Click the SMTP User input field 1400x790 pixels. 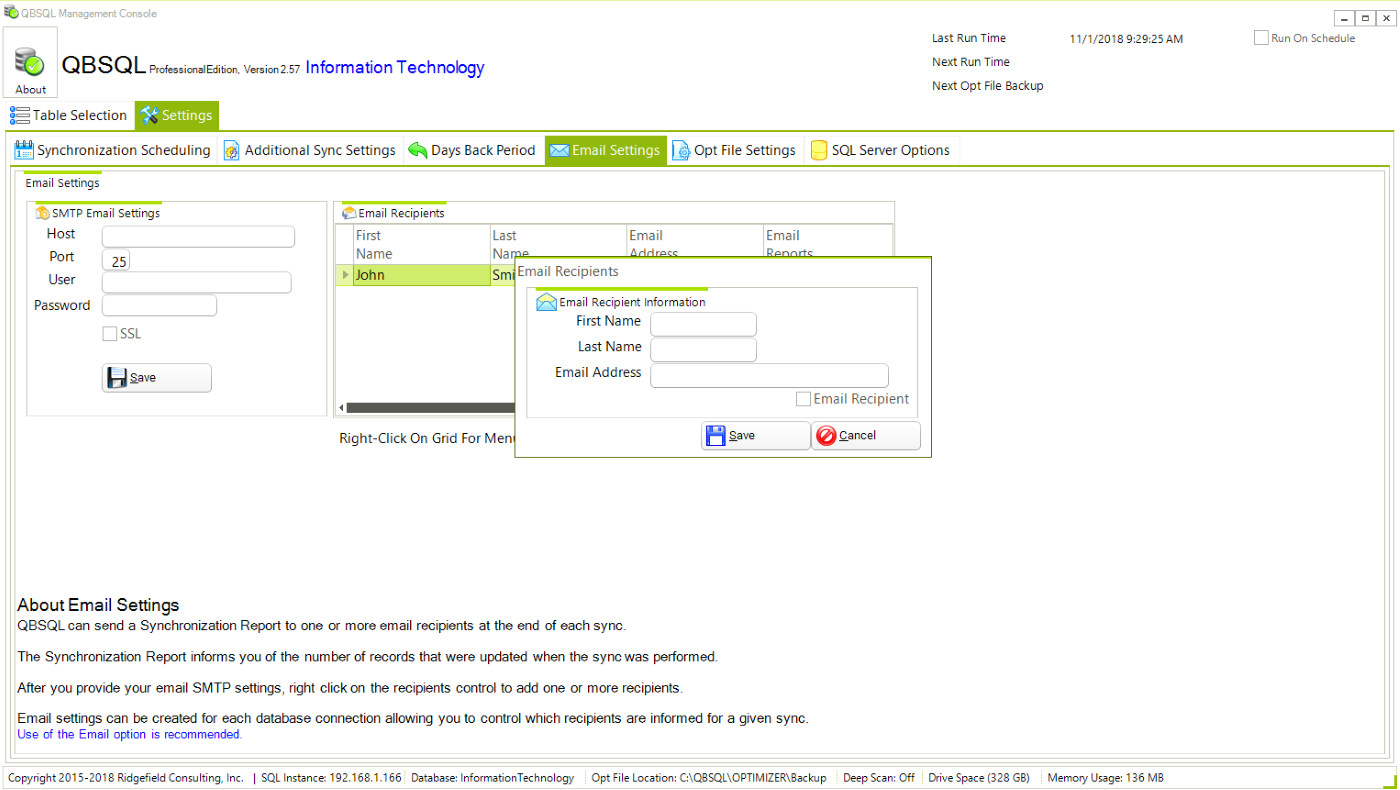tap(197, 282)
